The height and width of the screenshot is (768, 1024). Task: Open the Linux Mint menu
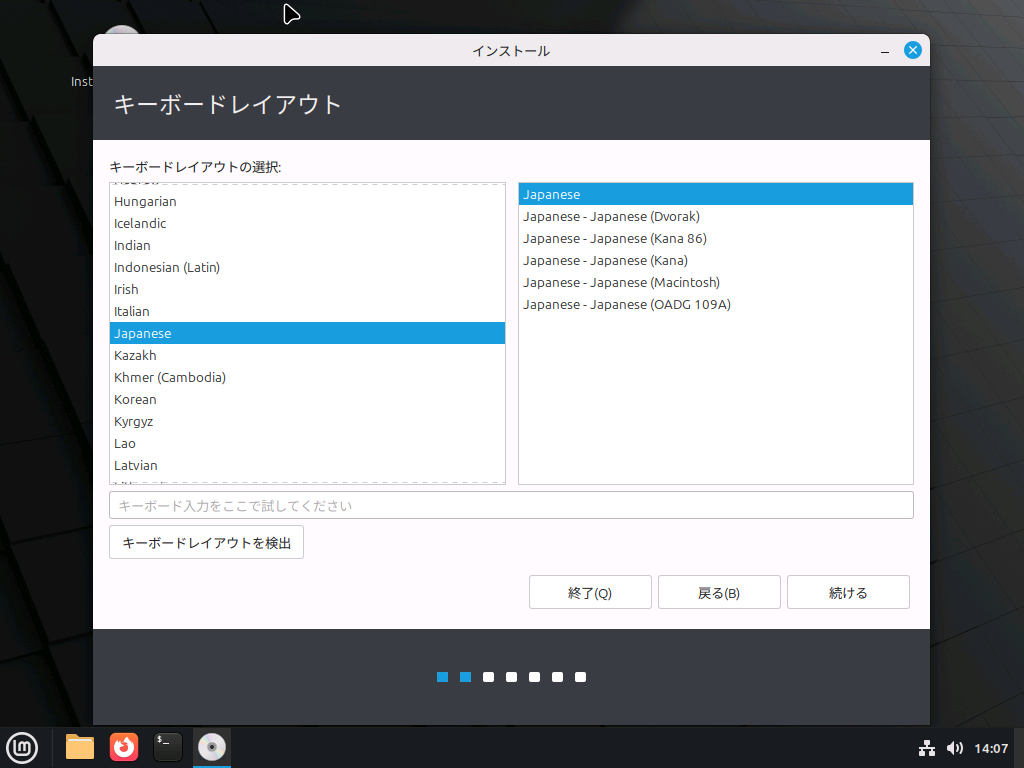coord(22,747)
